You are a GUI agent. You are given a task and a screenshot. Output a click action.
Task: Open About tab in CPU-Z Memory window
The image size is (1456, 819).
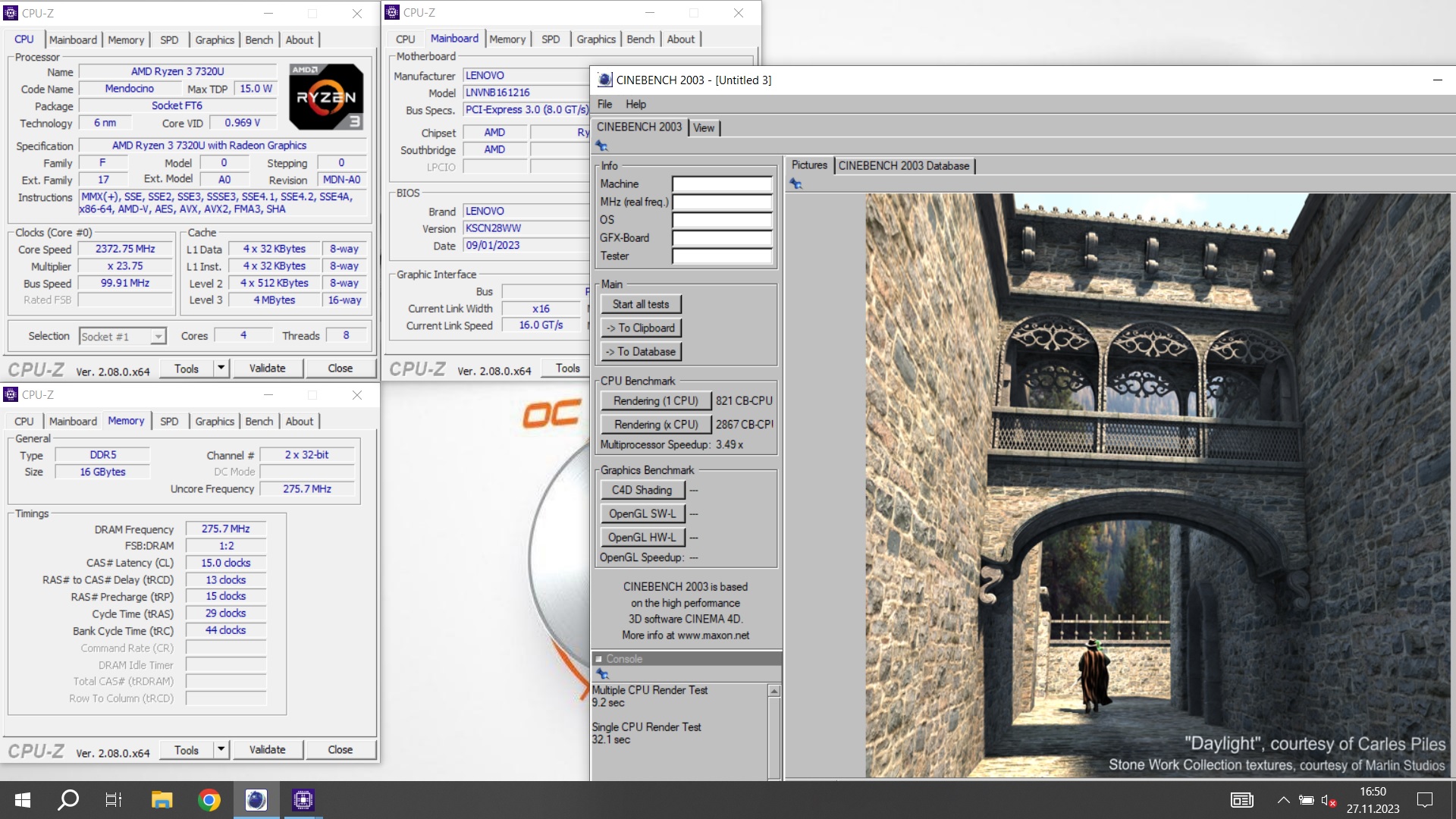pyautogui.click(x=299, y=421)
